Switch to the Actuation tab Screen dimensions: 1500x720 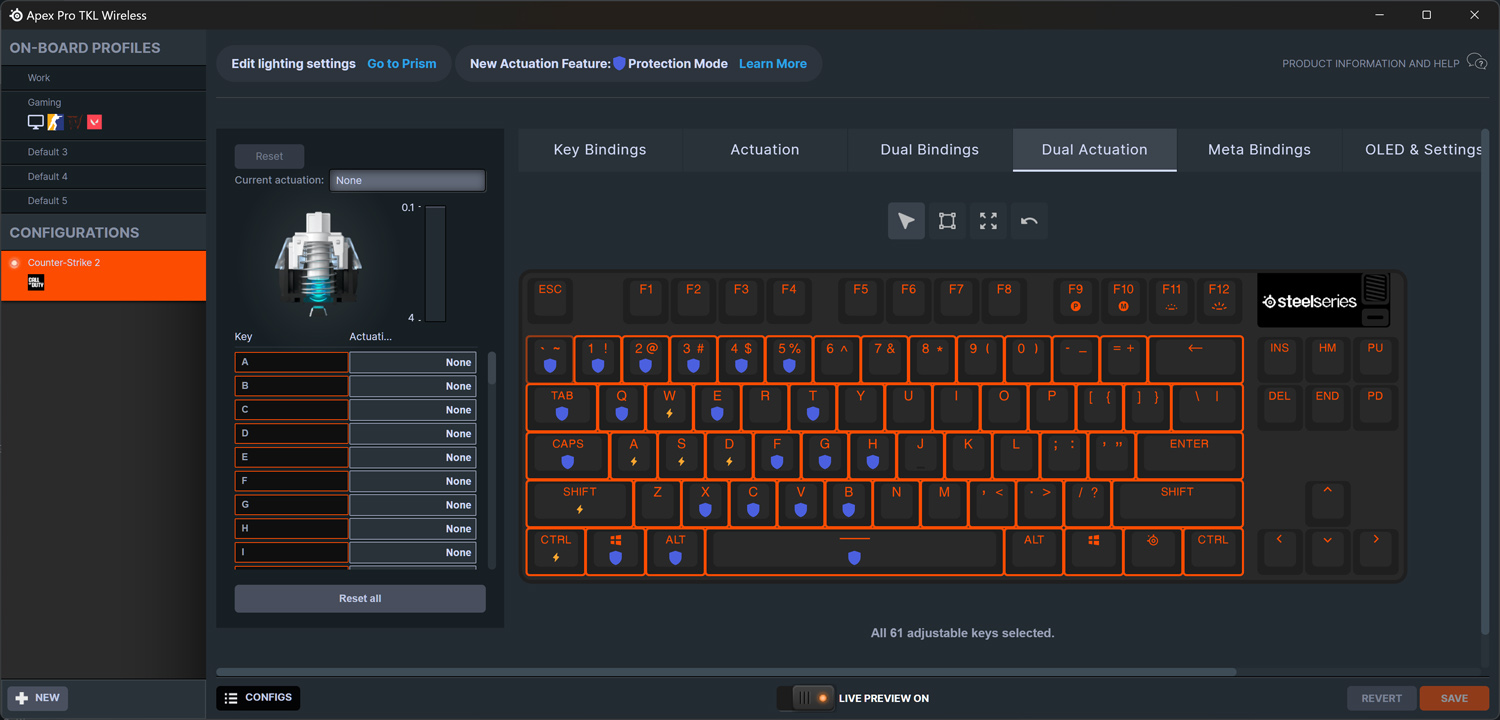point(765,150)
